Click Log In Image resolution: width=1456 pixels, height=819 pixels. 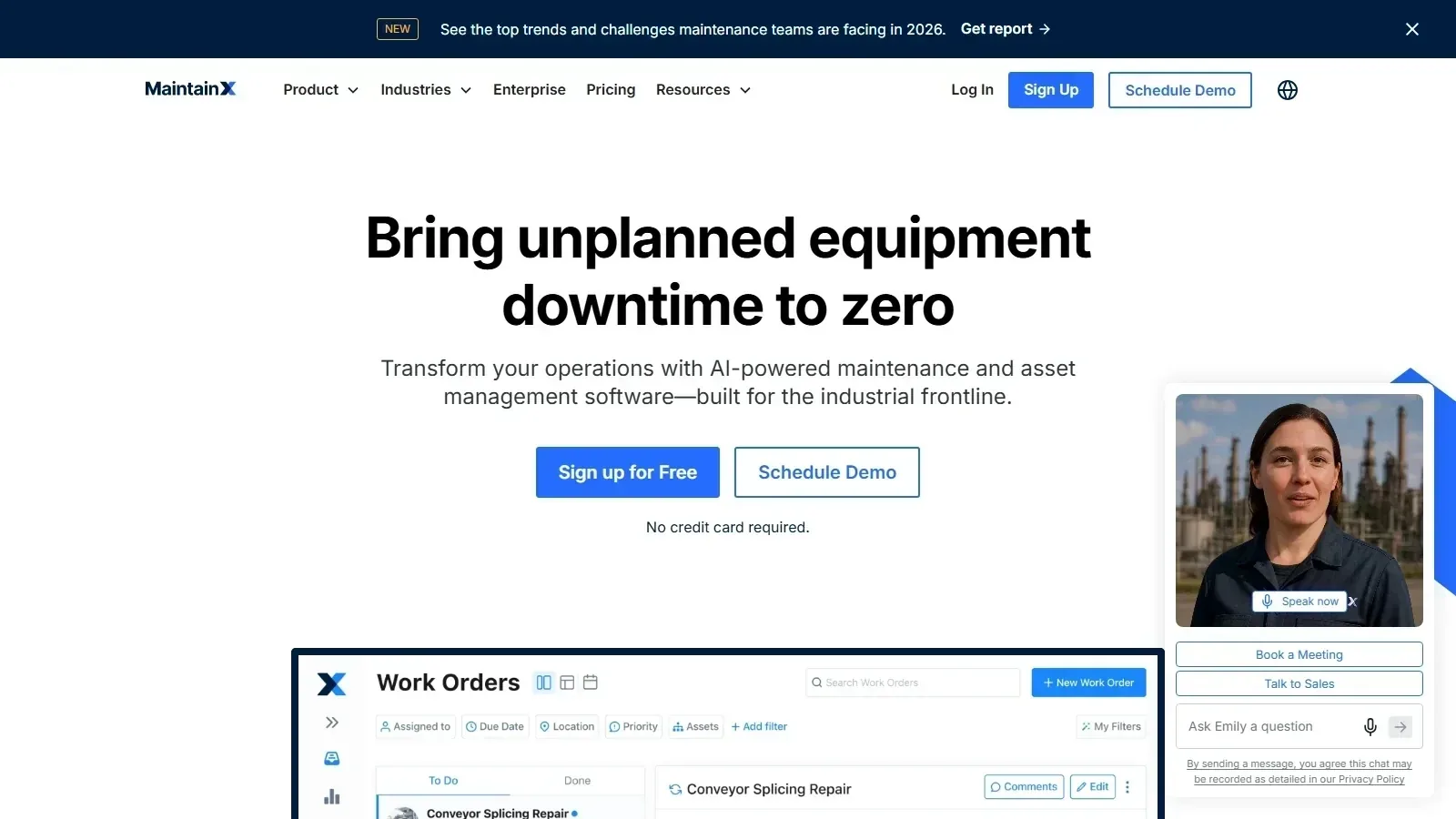(972, 90)
